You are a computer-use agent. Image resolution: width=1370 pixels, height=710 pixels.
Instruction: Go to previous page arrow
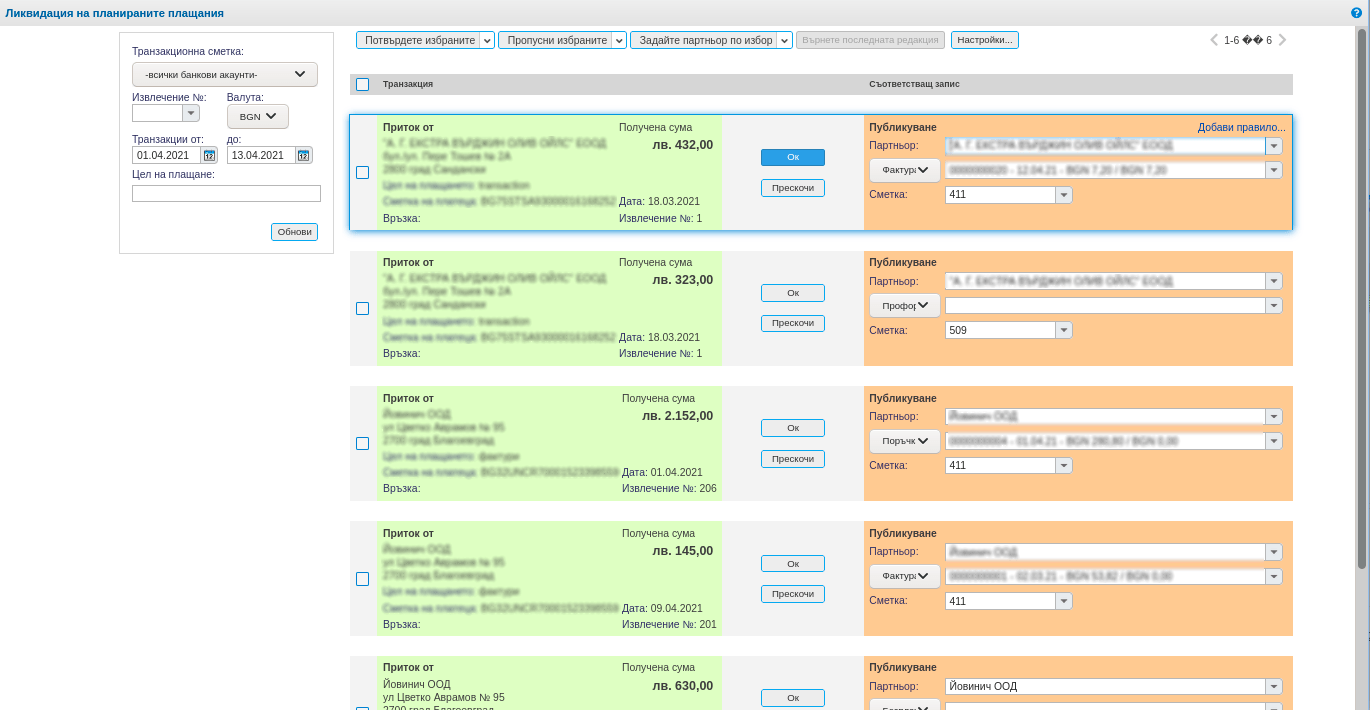tap(1214, 40)
